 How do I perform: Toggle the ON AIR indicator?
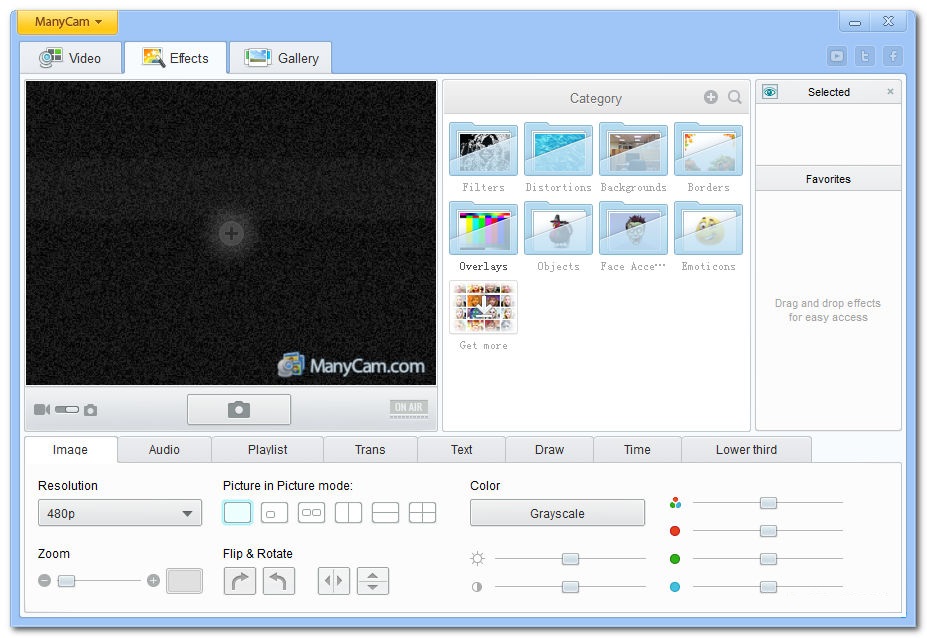pos(408,408)
